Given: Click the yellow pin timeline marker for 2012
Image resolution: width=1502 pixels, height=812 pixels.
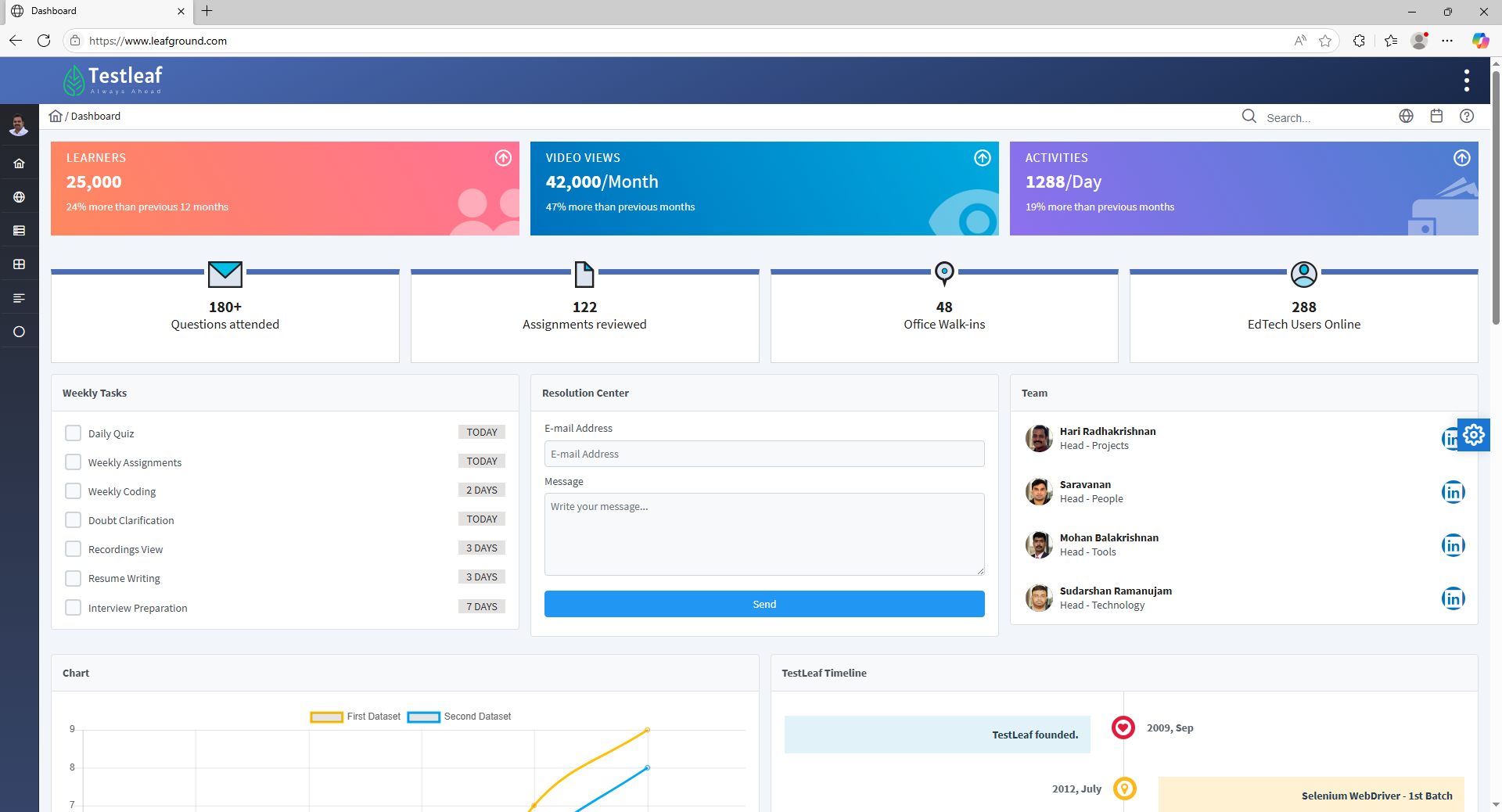Looking at the screenshot, I should pos(1124,789).
